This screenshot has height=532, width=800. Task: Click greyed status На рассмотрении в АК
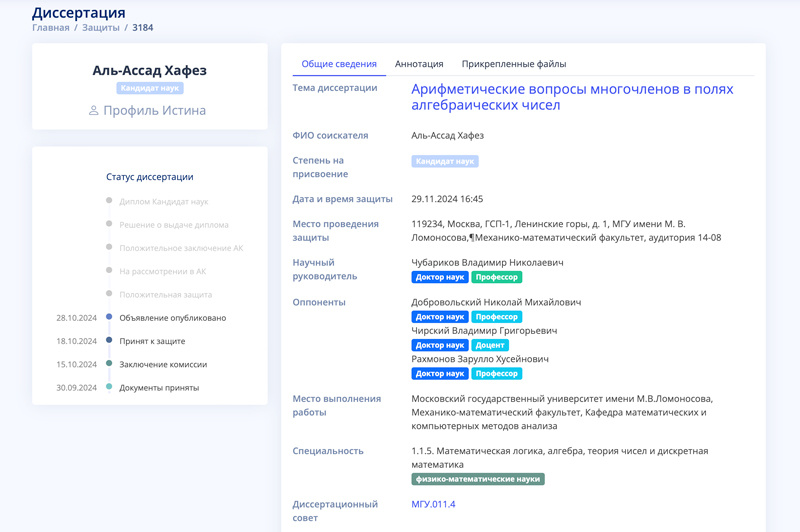pyautogui.click(x=162, y=271)
